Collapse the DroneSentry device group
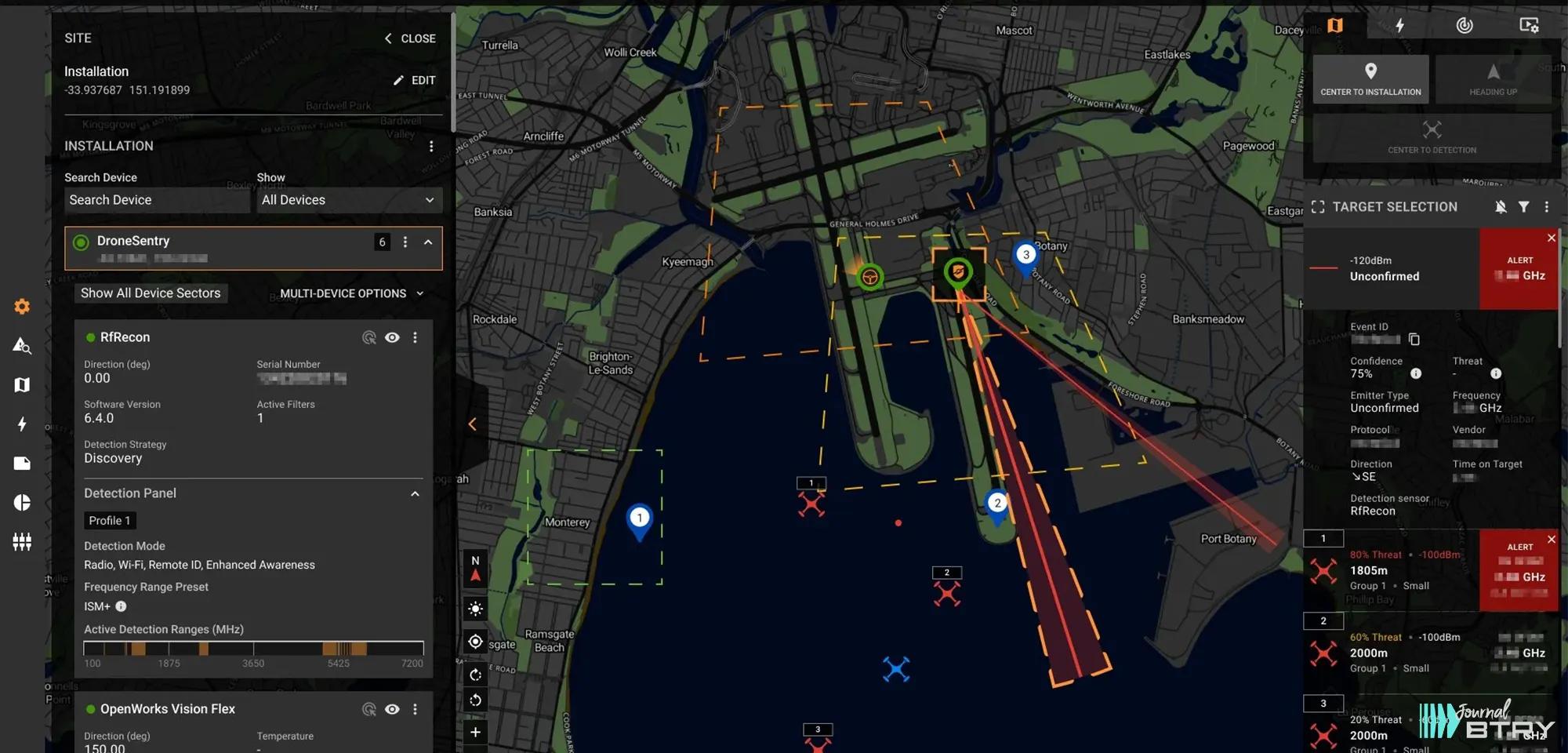1568x753 pixels. pos(428,242)
